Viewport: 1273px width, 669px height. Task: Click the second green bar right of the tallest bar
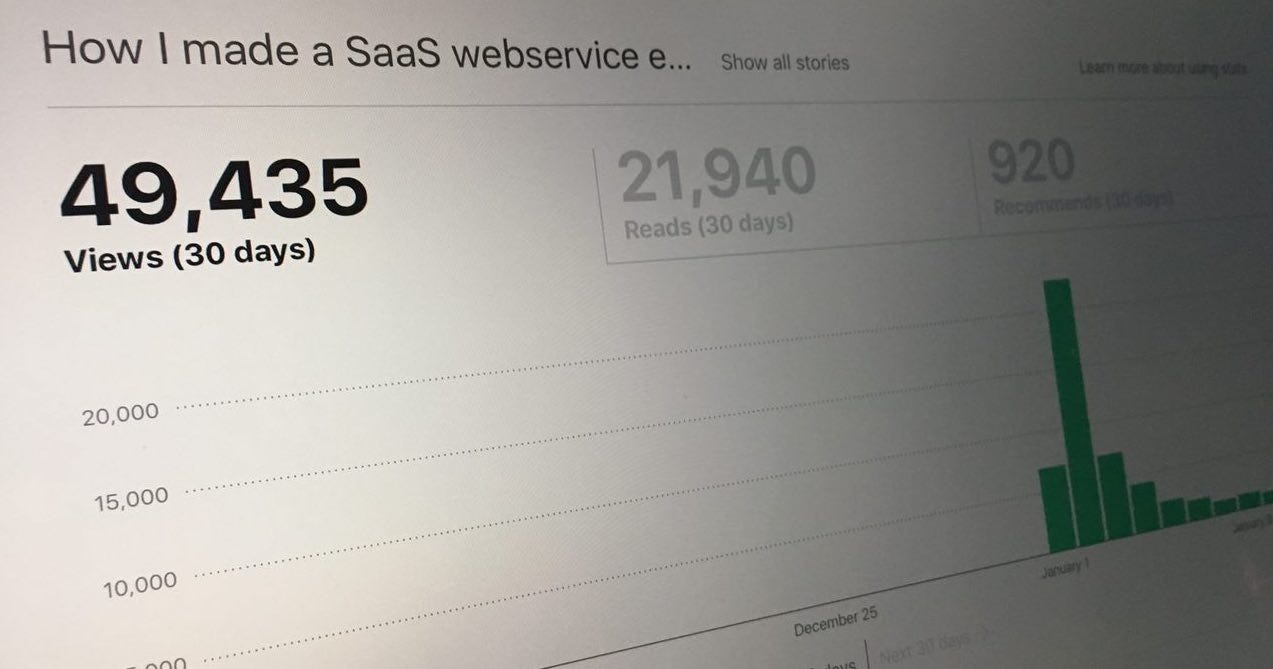1144,508
